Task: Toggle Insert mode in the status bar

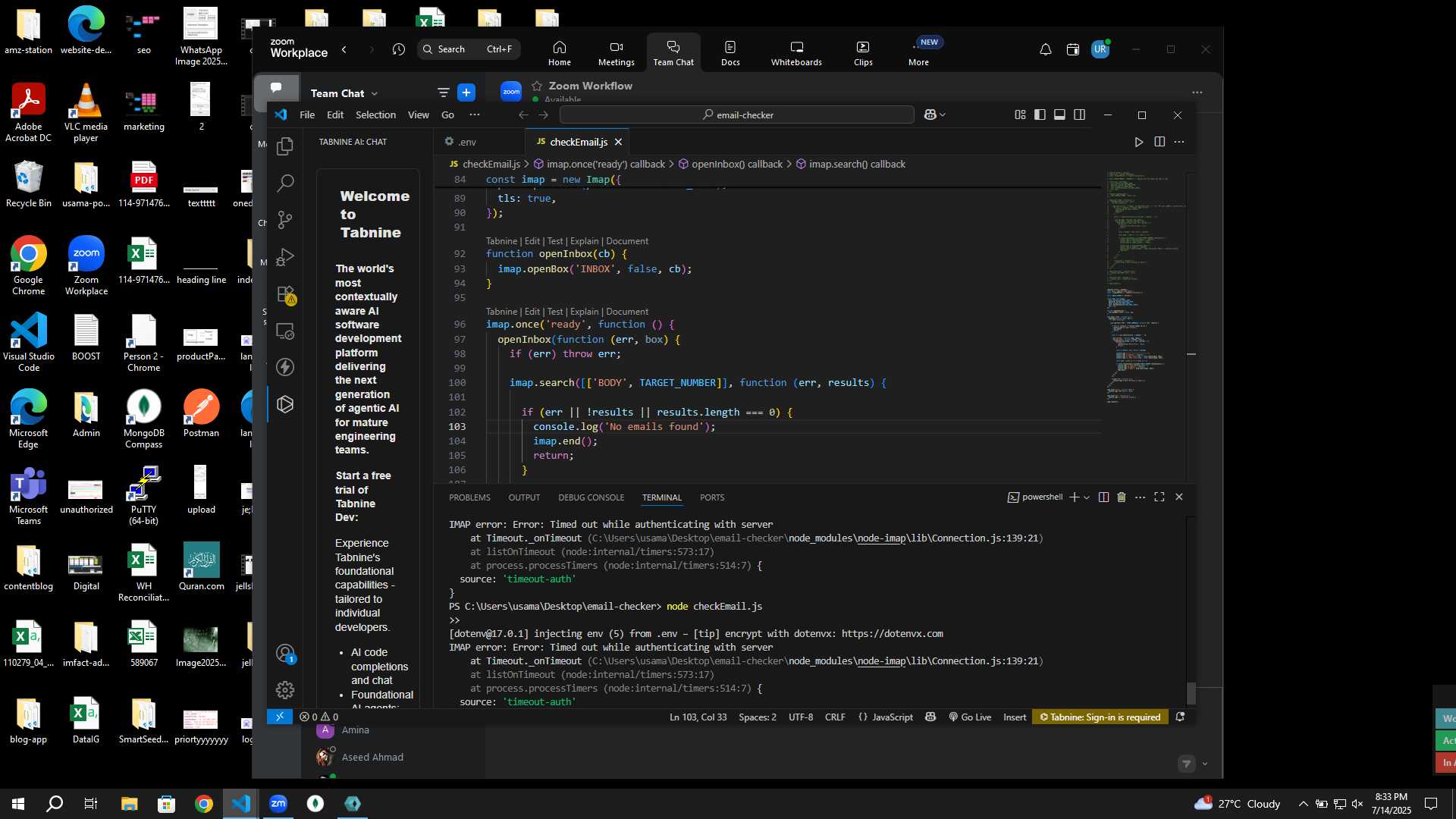Action: [x=1015, y=717]
